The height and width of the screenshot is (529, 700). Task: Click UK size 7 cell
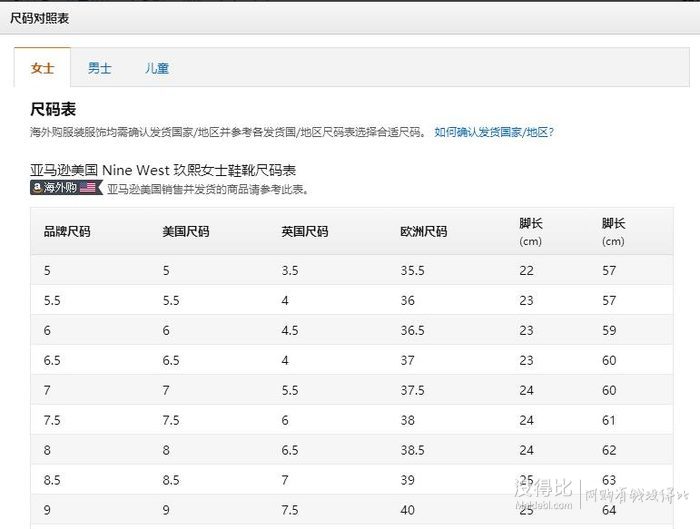(x=285, y=480)
